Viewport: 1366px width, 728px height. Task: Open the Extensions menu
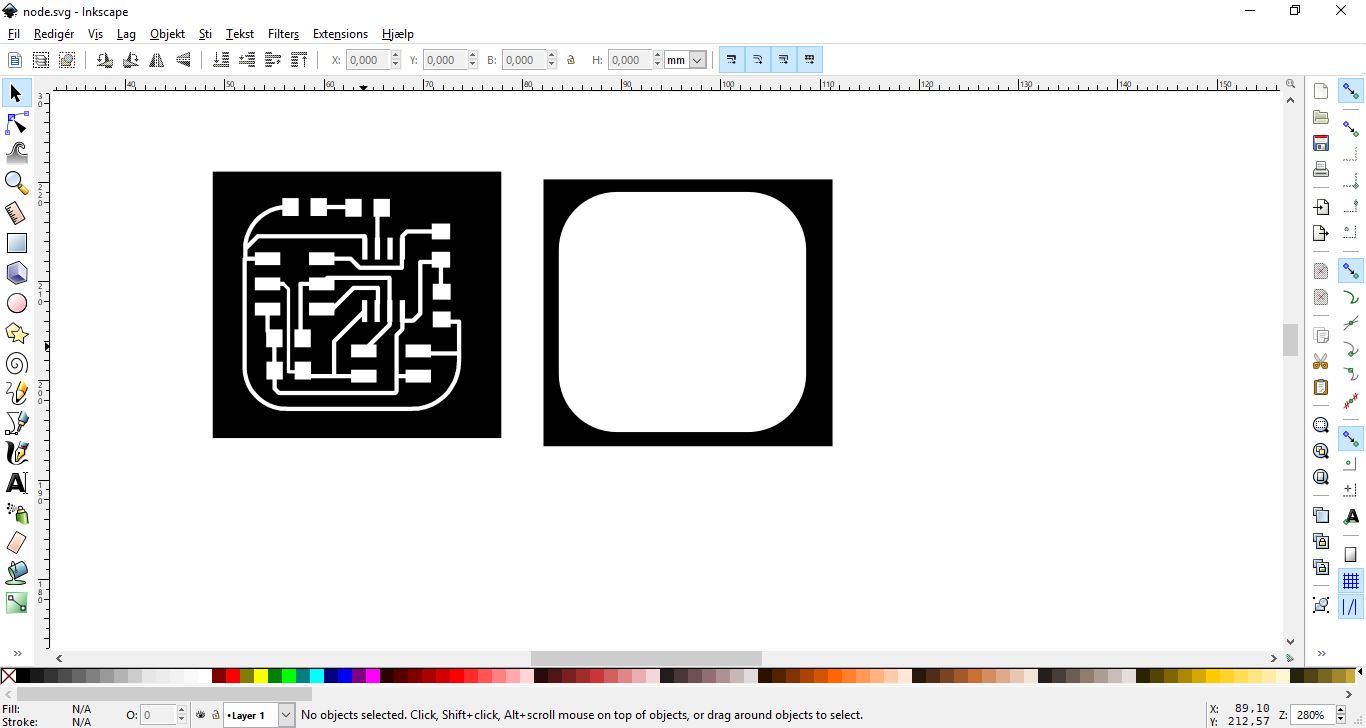pos(340,33)
